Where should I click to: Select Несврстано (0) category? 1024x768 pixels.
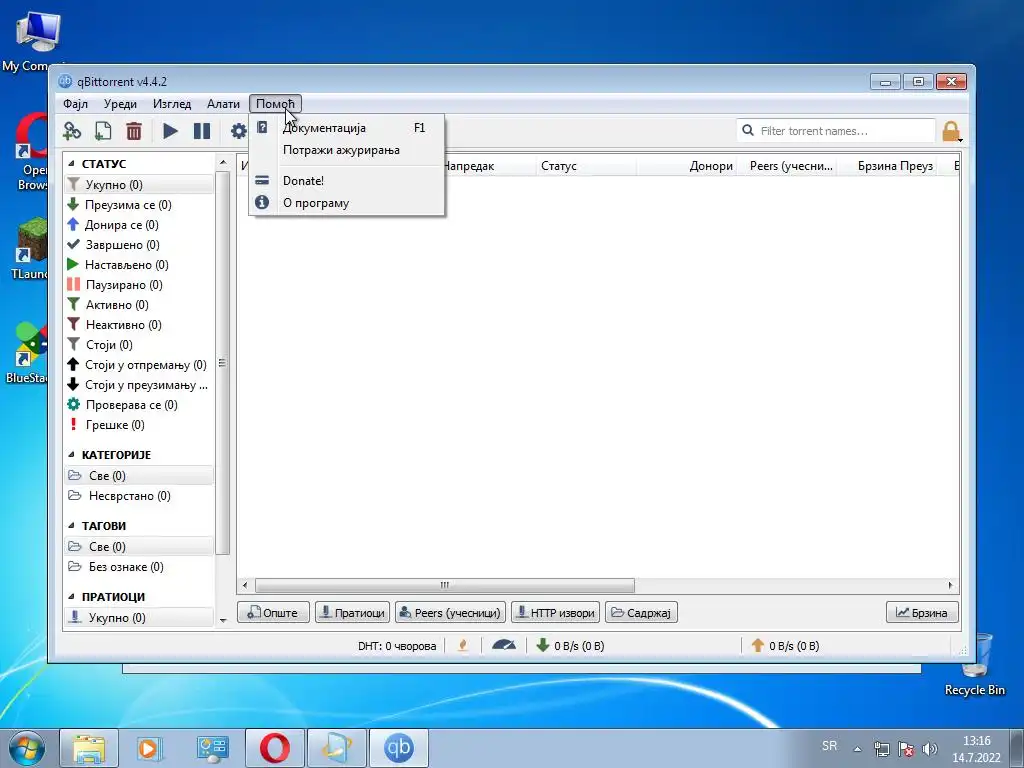click(x=139, y=496)
